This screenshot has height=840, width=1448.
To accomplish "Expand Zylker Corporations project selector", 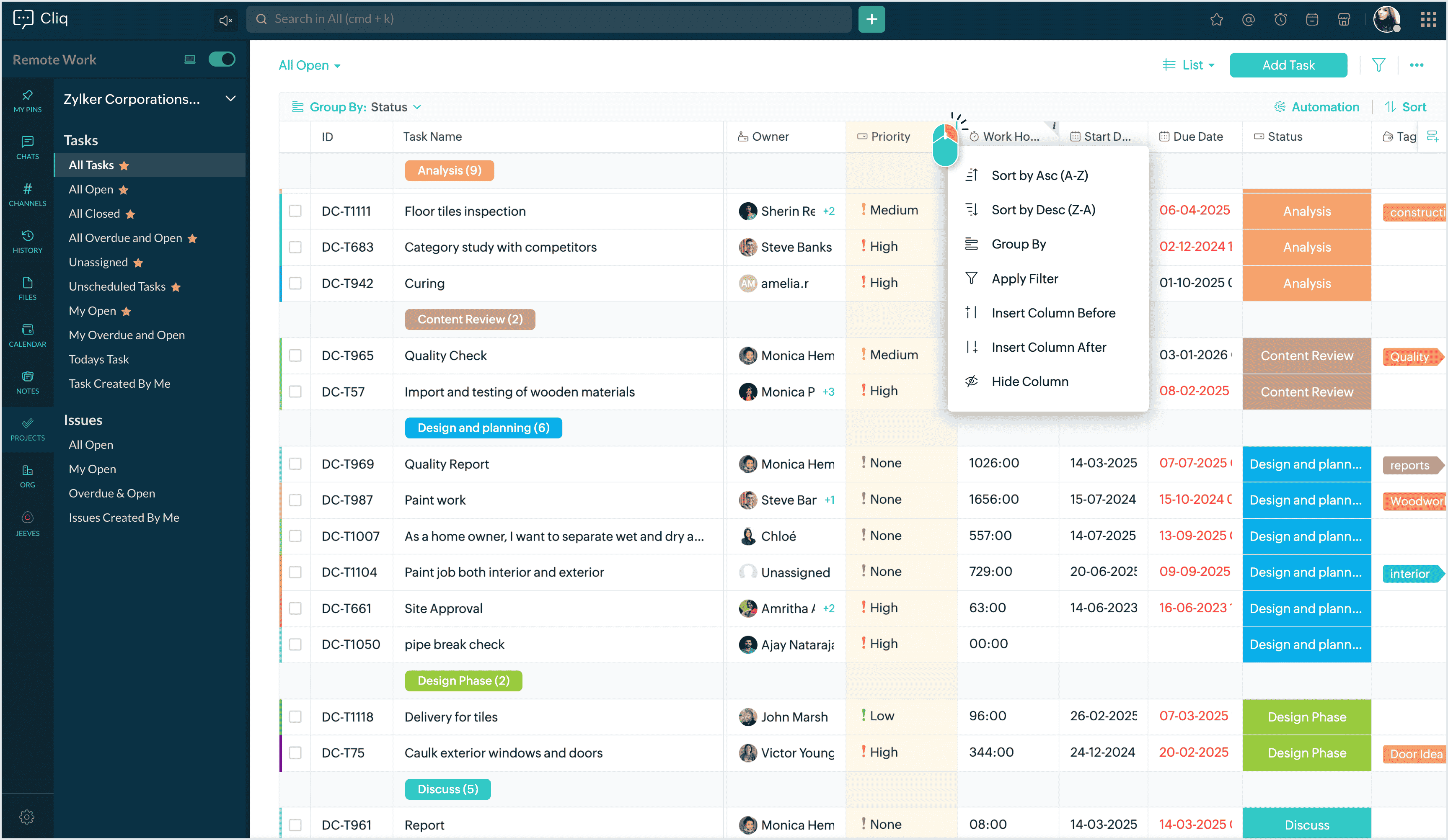I will [230, 99].
